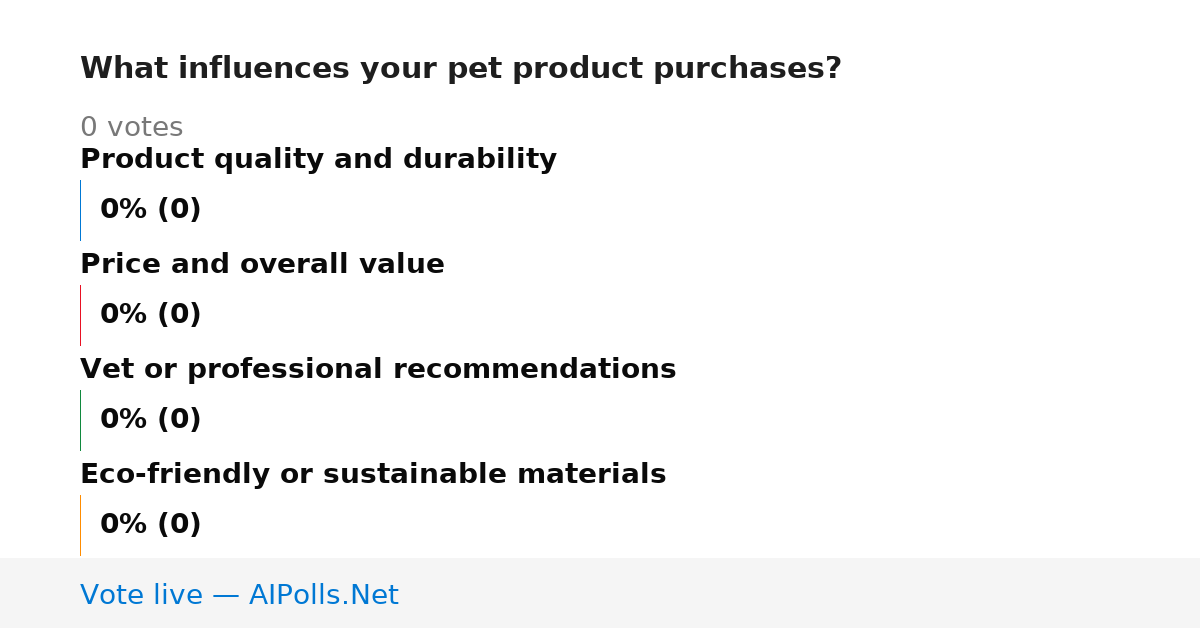Open the Vote live AIPolls.Net link
This screenshot has height=628, width=1200.
click(239, 595)
